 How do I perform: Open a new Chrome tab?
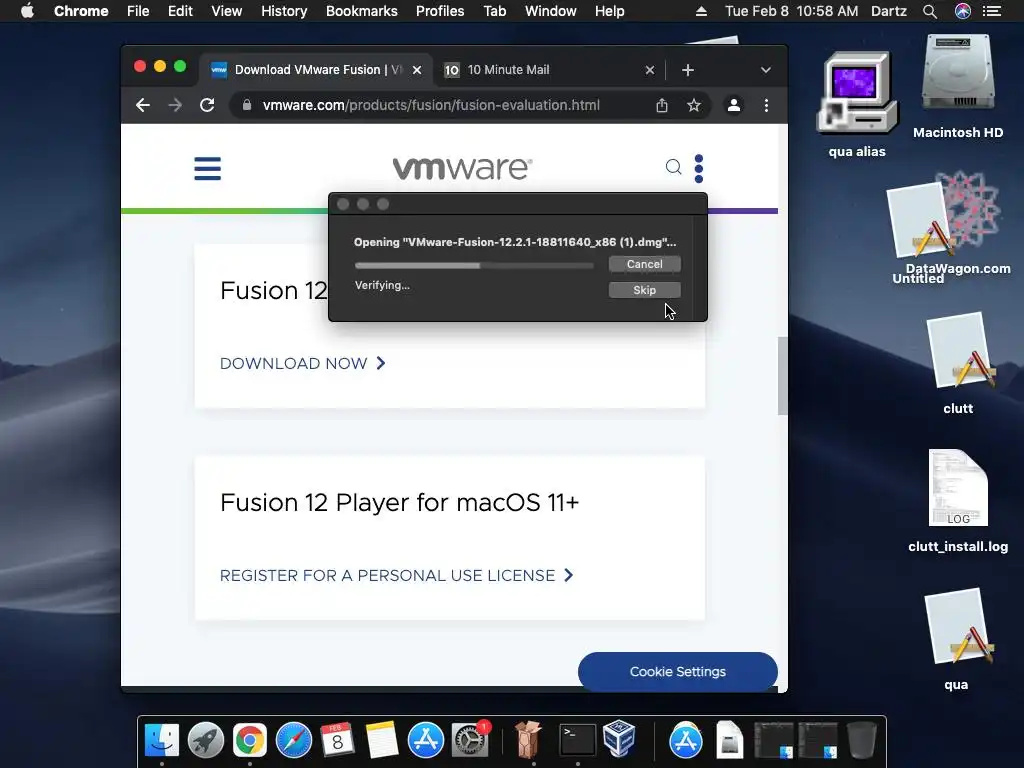pos(688,70)
